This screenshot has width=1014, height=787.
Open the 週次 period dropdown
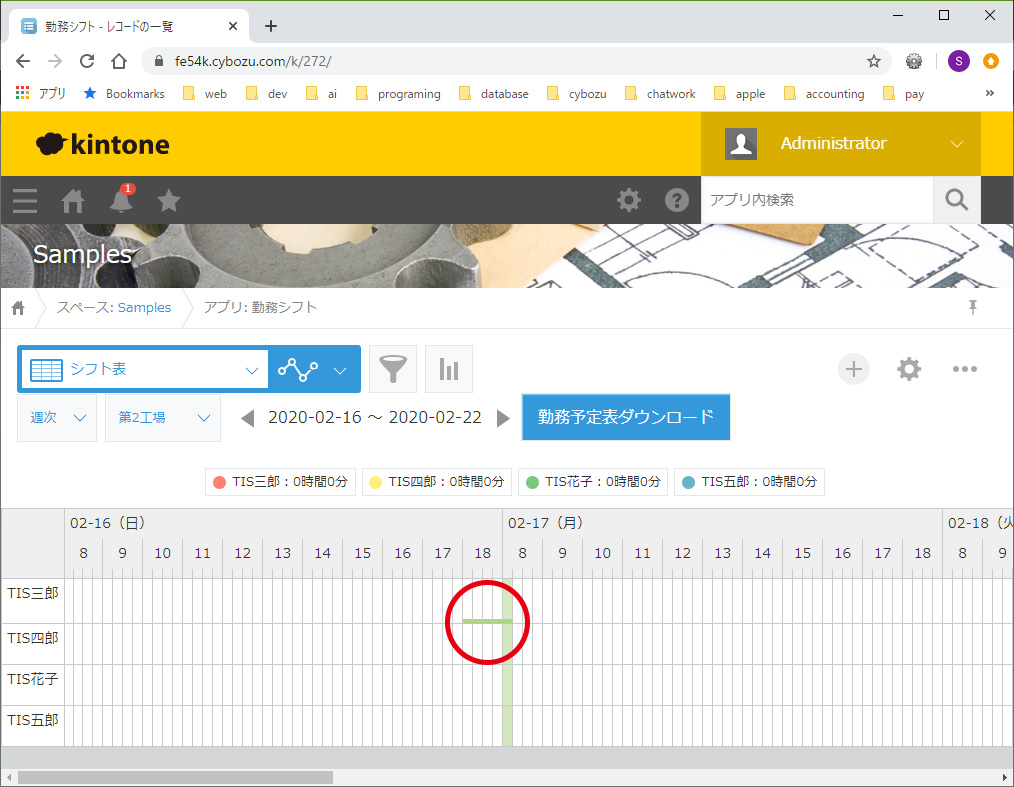[x=57, y=418]
